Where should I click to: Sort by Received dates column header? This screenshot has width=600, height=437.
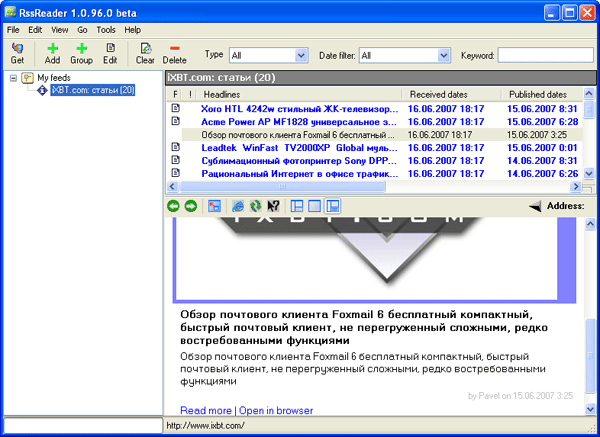pyautogui.click(x=452, y=94)
